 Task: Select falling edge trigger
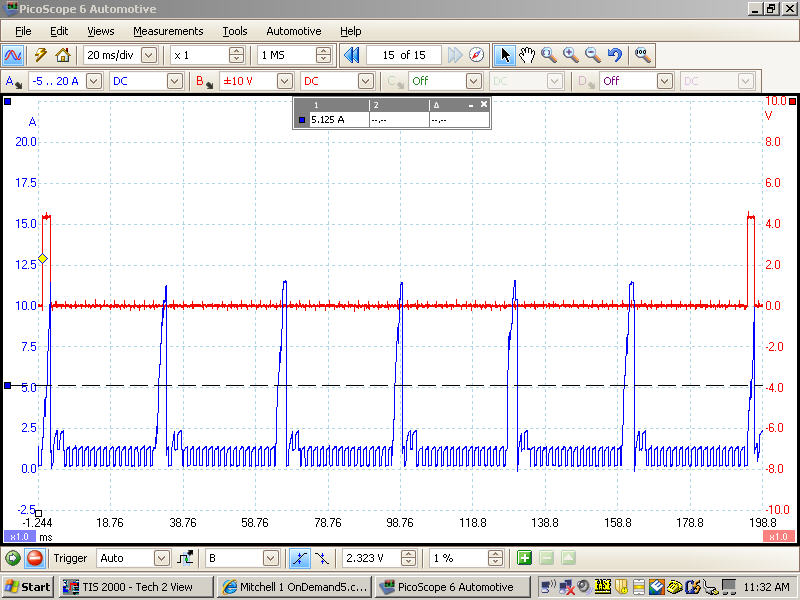tap(322, 558)
